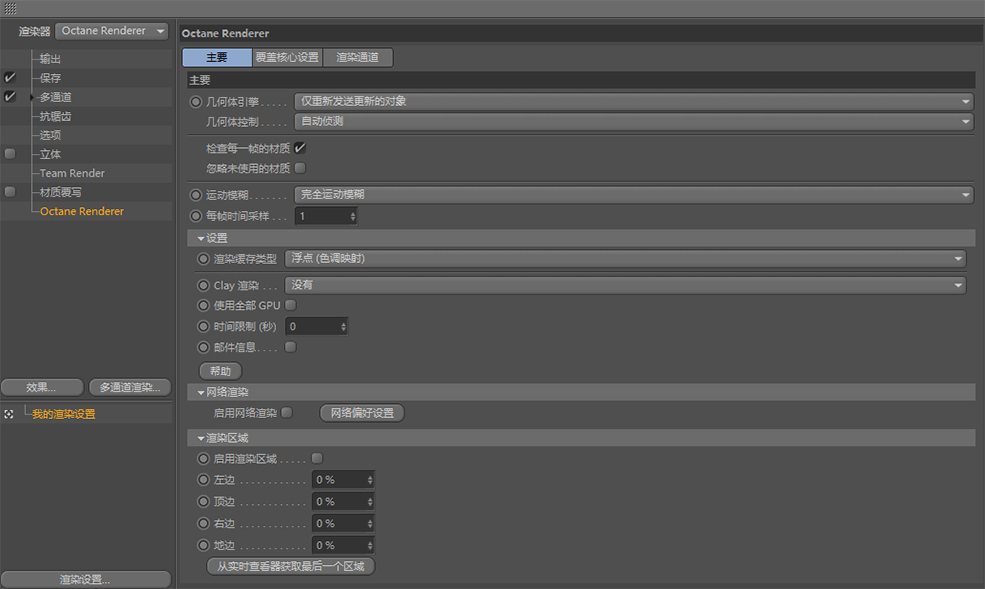The height and width of the screenshot is (589, 985).
Task: Click the target icon beside 我的渲染设置
Action: [9, 414]
